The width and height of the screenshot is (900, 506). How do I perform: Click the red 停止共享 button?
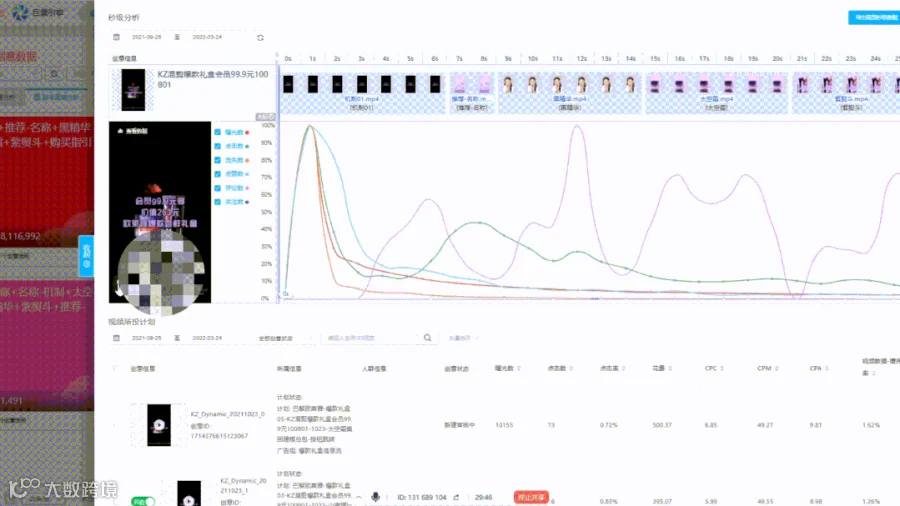pos(531,497)
